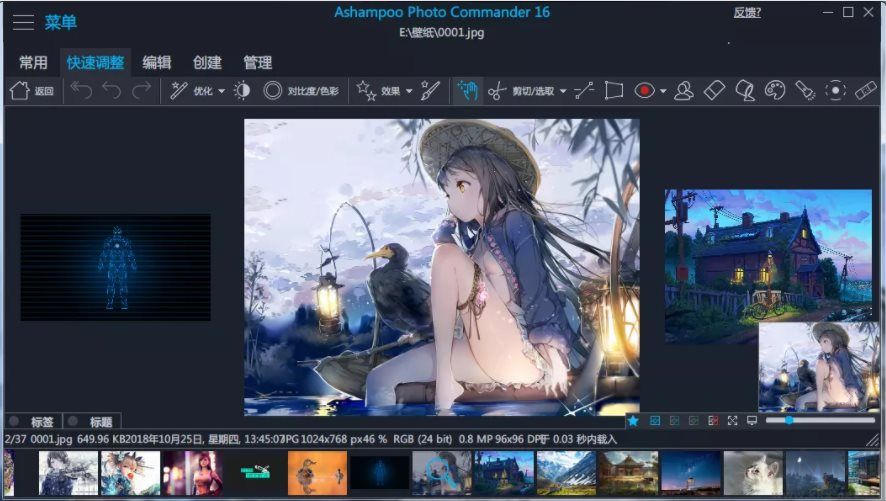Expand the red-eye tool dropdown arrow
The width and height of the screenshot is (886, 501).
(x=663, y=91)
